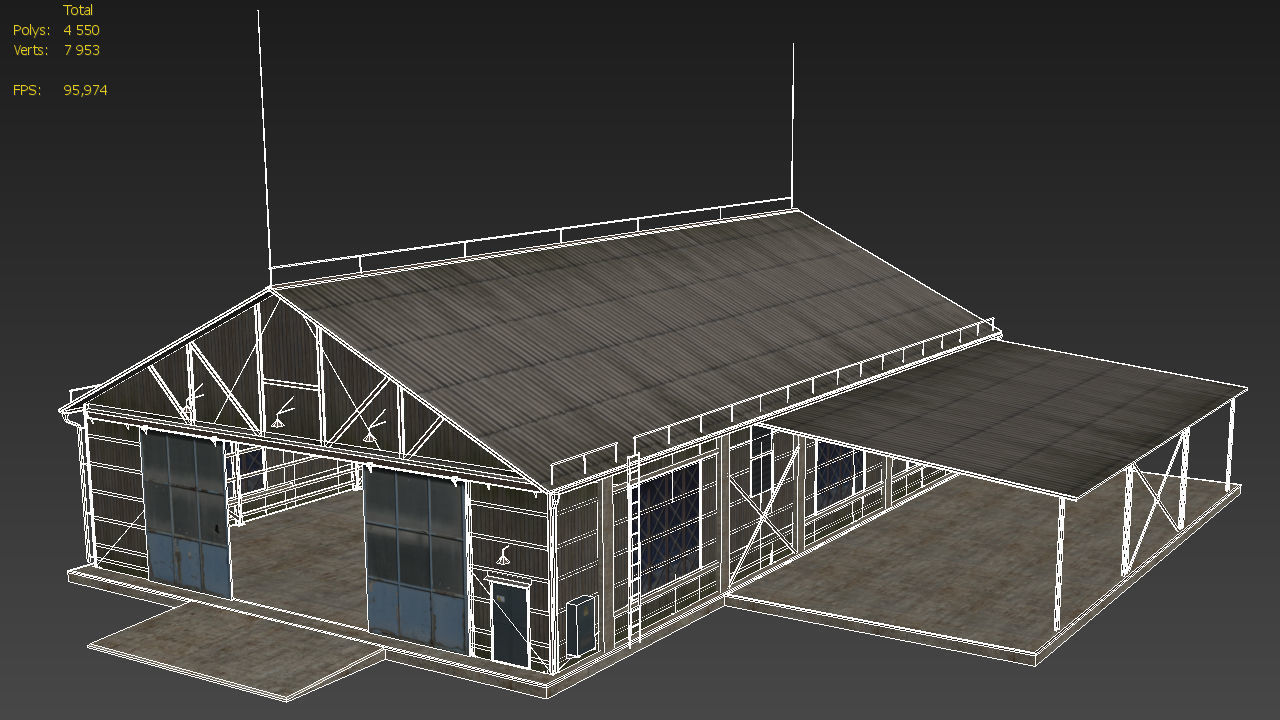The image size is (1280, 720).
Task: Click the vertex count value '7 953'
Action: click(x=81, y=50)
